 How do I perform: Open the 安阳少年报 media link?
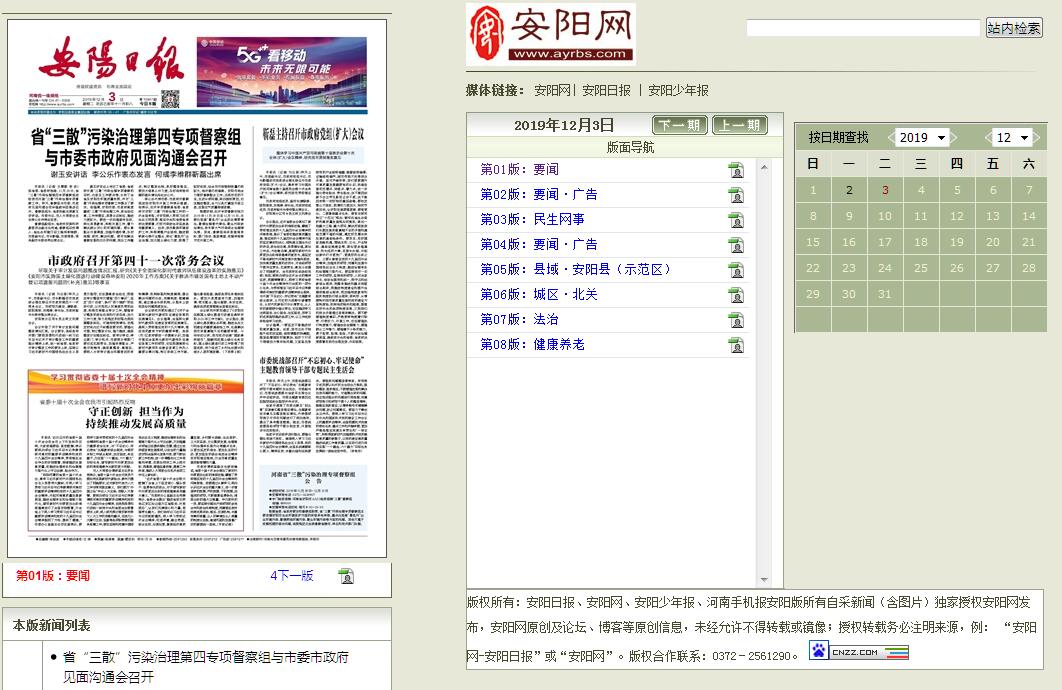pos(678,90)
